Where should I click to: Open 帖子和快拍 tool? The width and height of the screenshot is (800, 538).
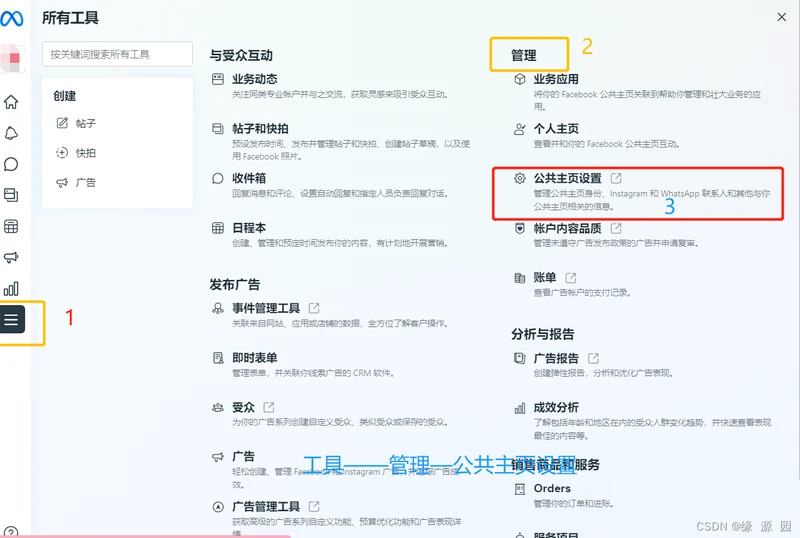coord(260,129)
